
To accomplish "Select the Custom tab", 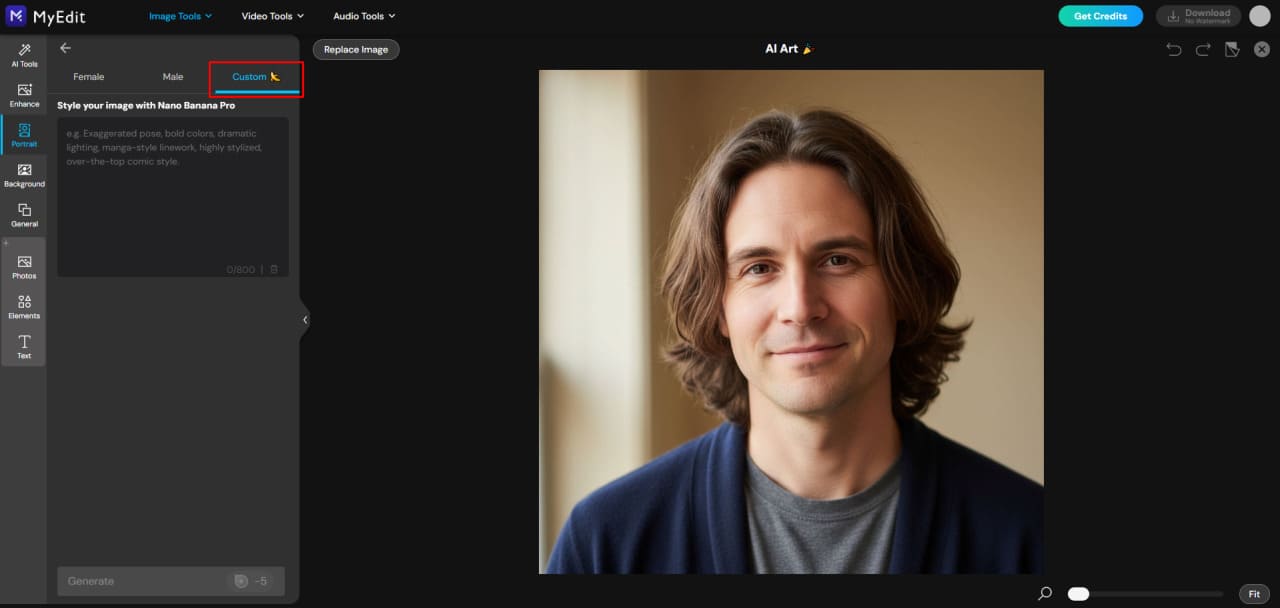I will point(256,77).
